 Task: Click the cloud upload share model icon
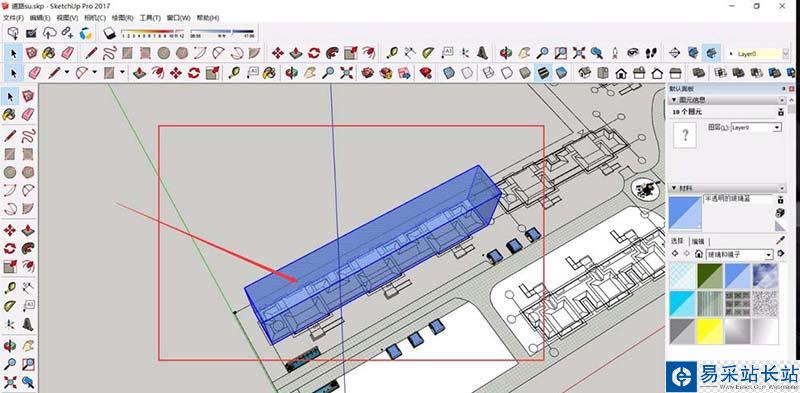point(49,34)
